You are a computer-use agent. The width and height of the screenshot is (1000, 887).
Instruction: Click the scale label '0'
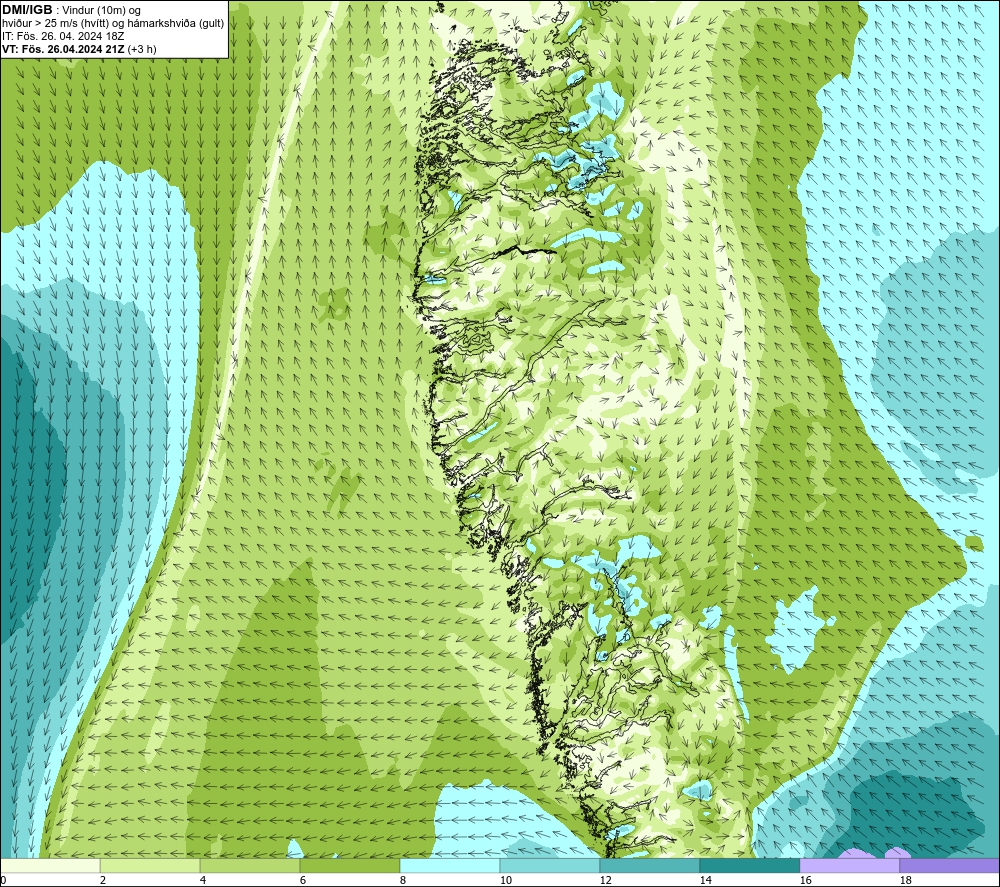[x=4, y=880]
